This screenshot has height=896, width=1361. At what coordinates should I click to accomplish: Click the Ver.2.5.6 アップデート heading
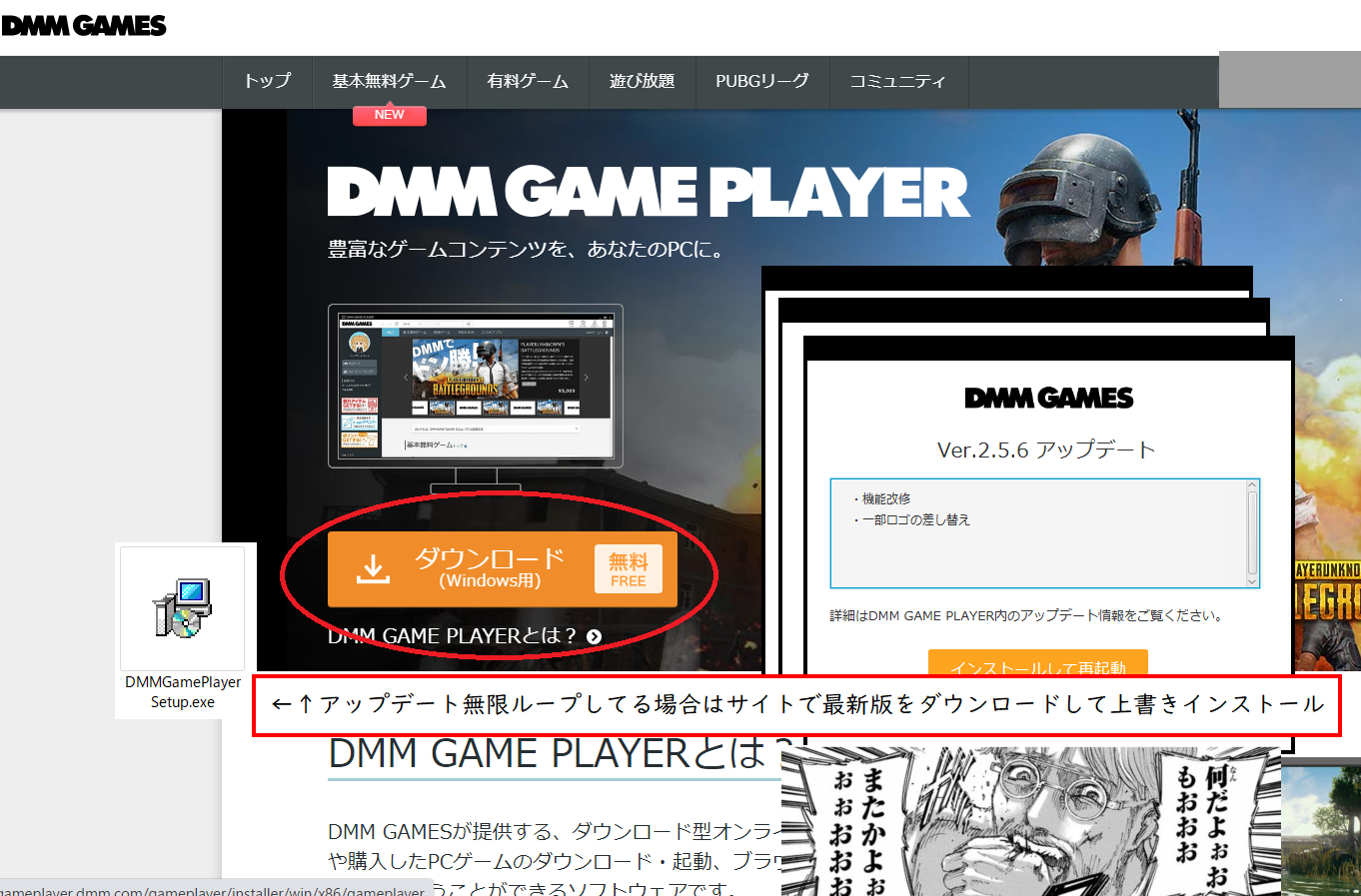[x=1046, y=450]
